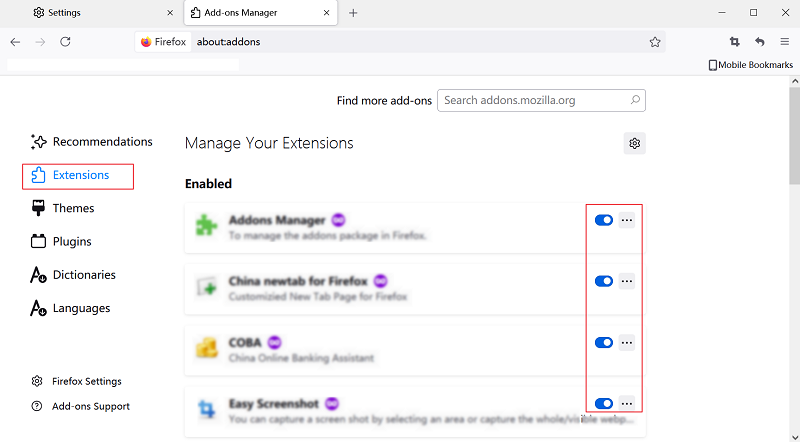Image resolution: width=800 pixels, height=442 pixels.
Task: Click the Search addons.mozilla.org field
Action: point(541,101)
